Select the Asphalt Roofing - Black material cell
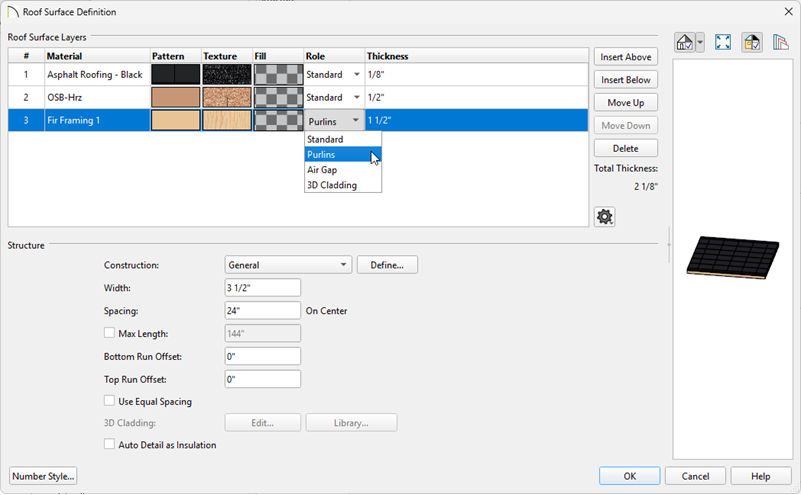Viewport: 801px width, 495px height. (x=97, y=75)
